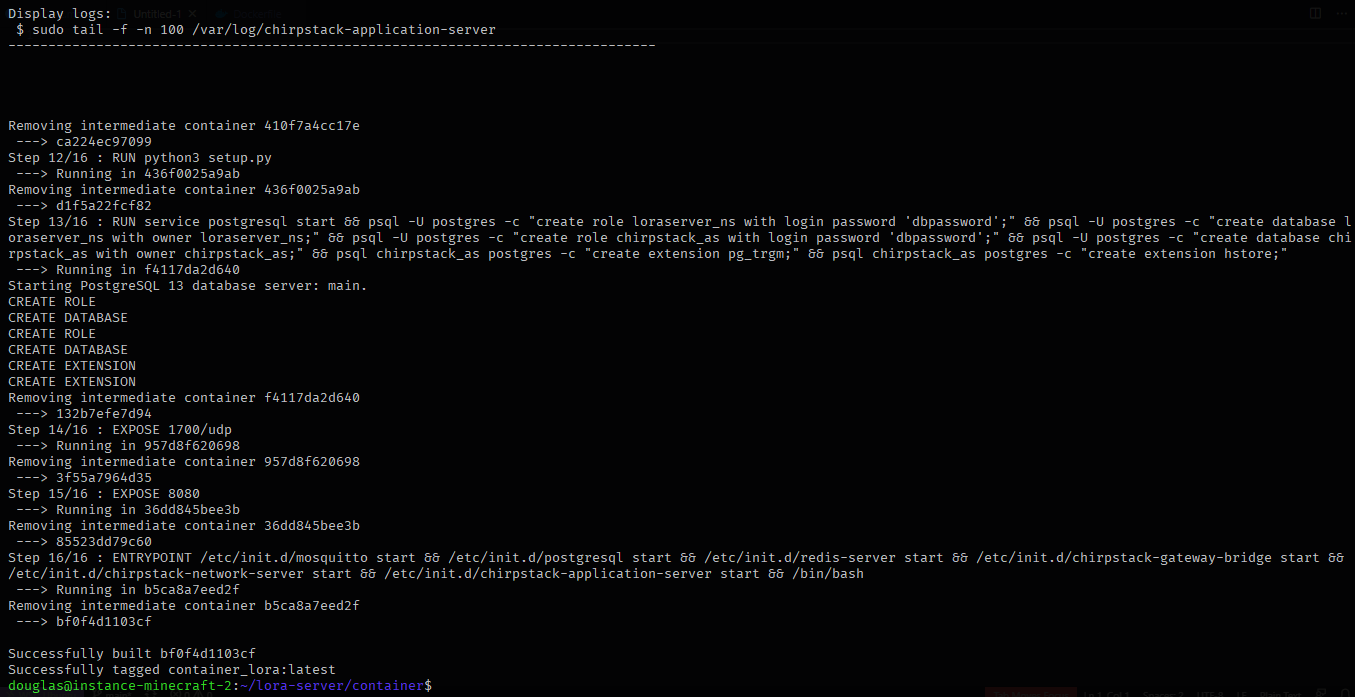Click 'Step 12/16 : RUN python3 setup.py'
This screenshot has height=697, width=1355.
pyautogui.click(x=140, y=158)
